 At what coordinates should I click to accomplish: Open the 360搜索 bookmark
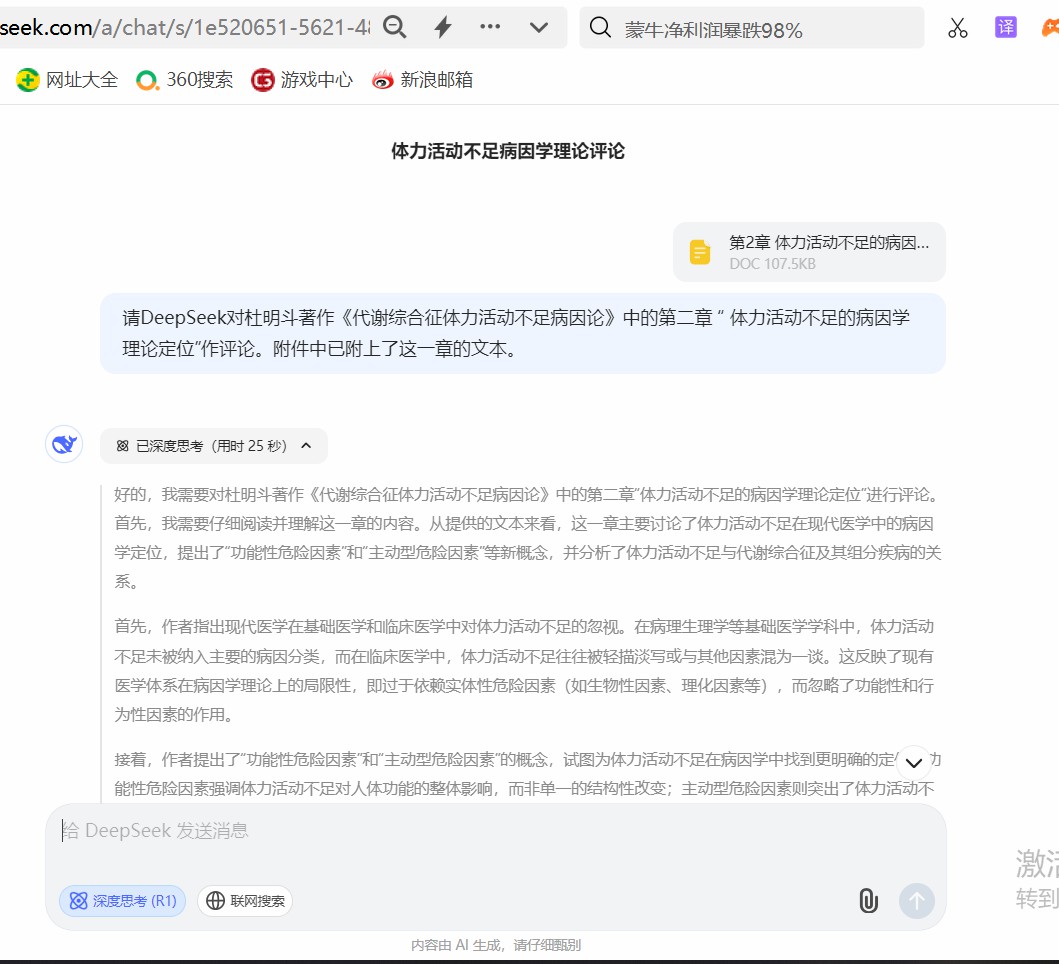[185, 80]
